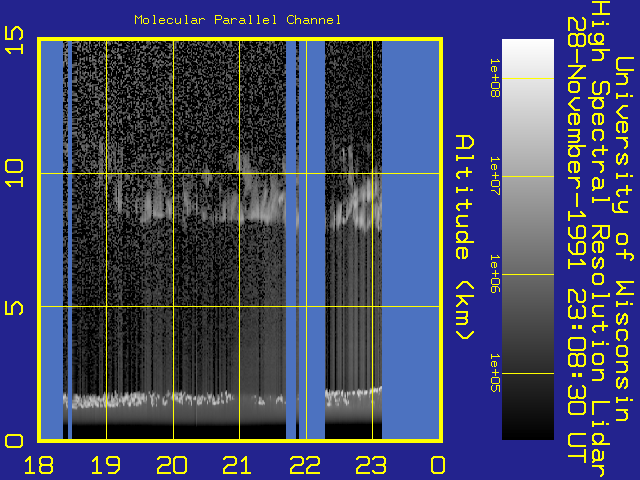Click the '1e+05' colorbar tick label
The height and width of the screenshot is (480, 640).
(x=495, y=373)
